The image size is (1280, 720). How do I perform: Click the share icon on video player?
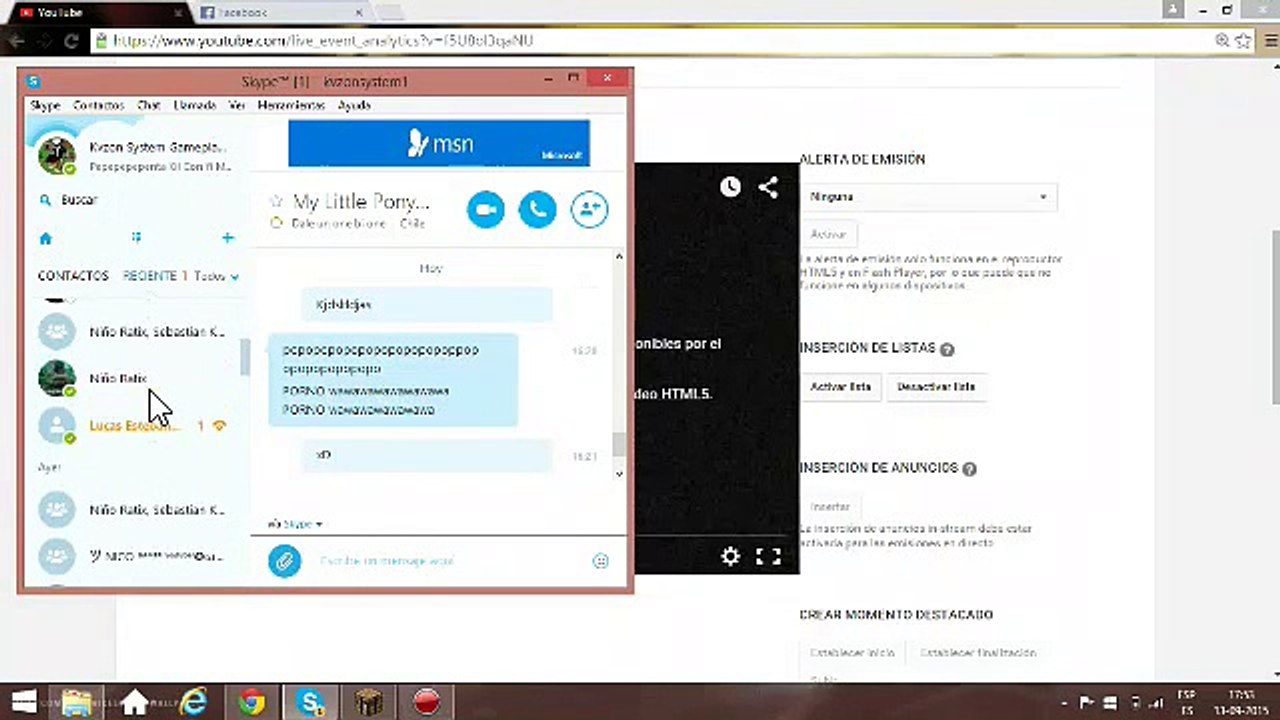coord(768,187)
